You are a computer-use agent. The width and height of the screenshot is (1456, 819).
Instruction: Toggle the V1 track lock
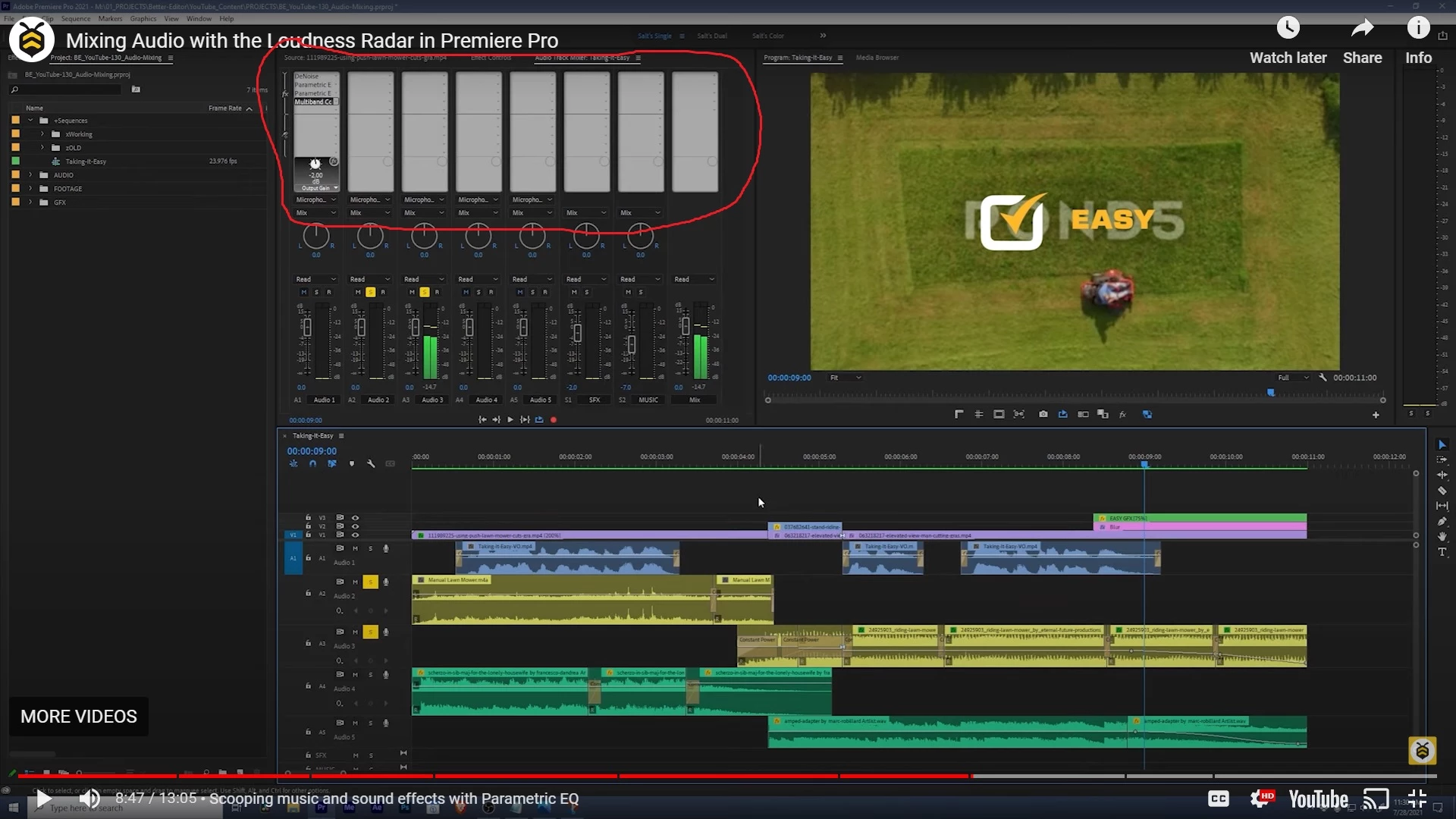coord(308,535)
